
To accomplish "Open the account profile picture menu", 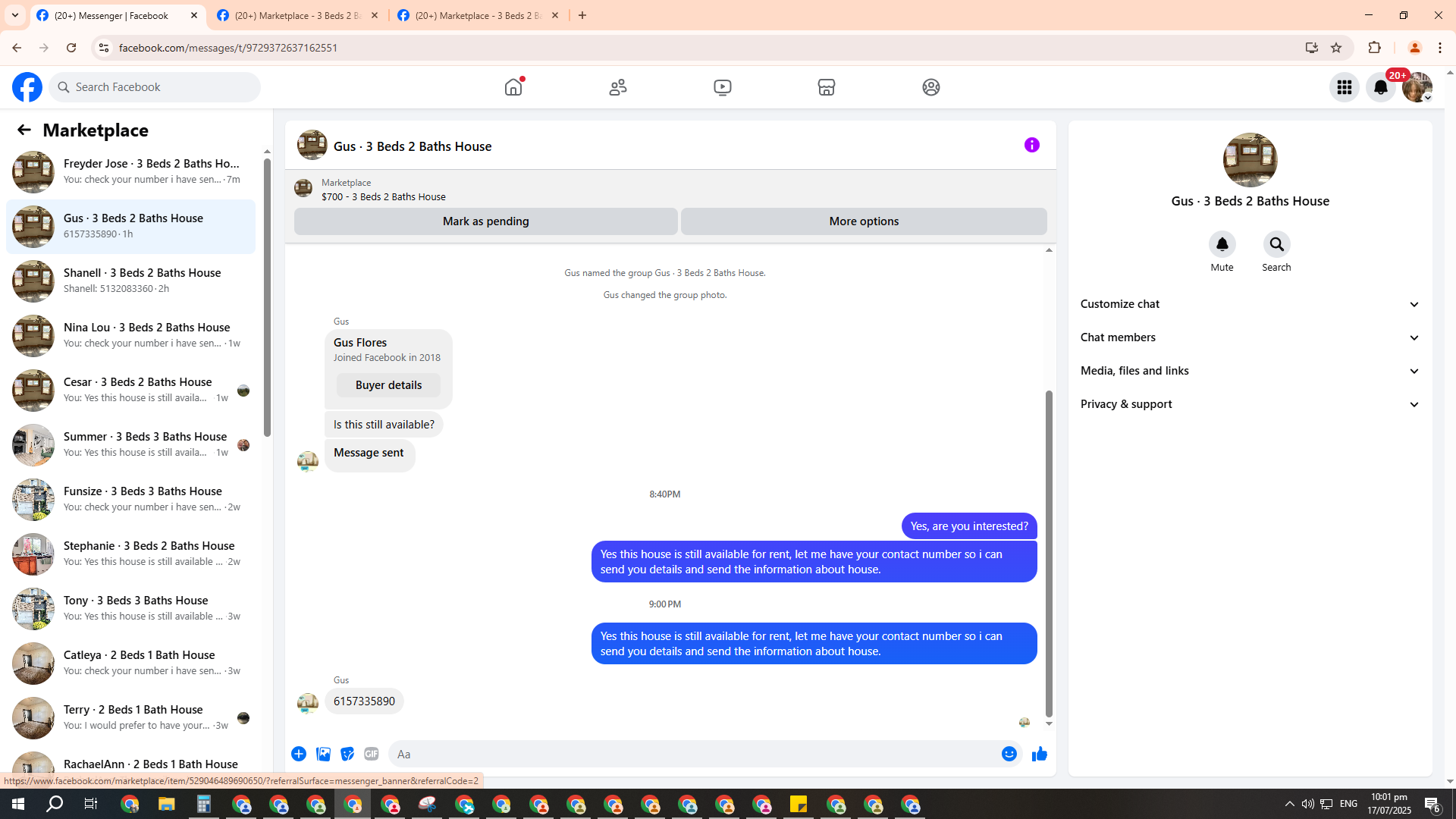I will click(x=1417, y=87).
